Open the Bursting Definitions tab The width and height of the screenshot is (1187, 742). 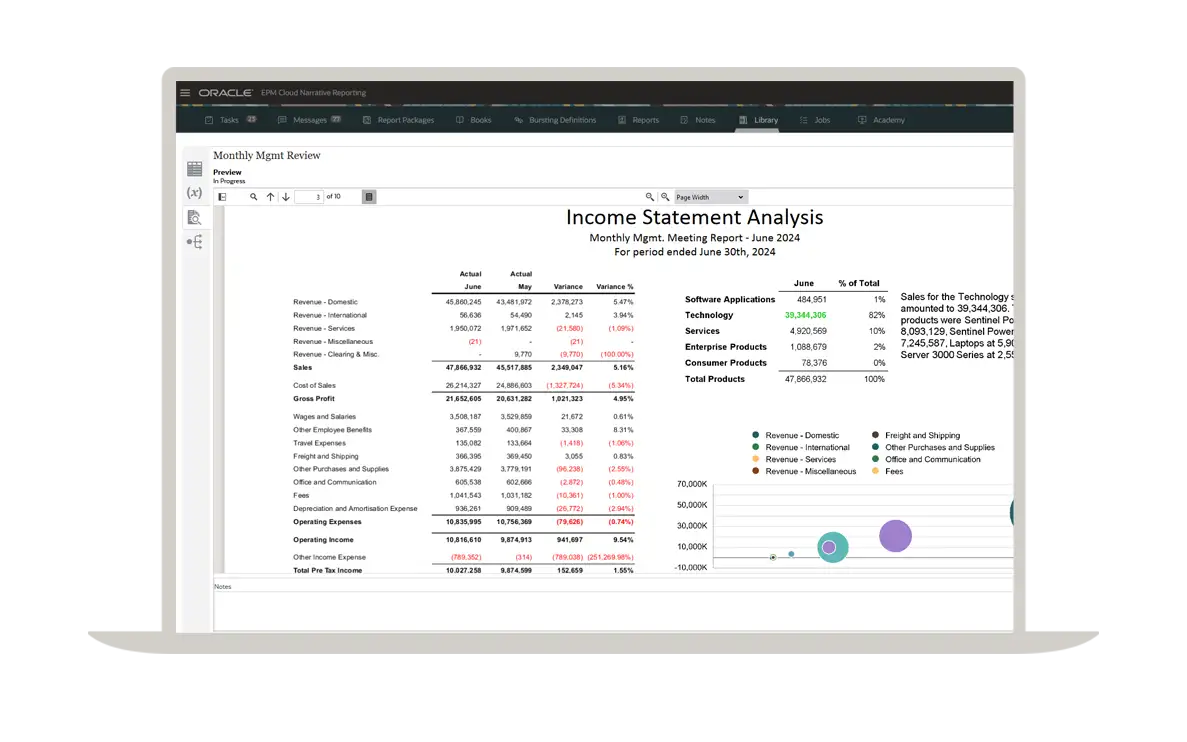point(555,120)
